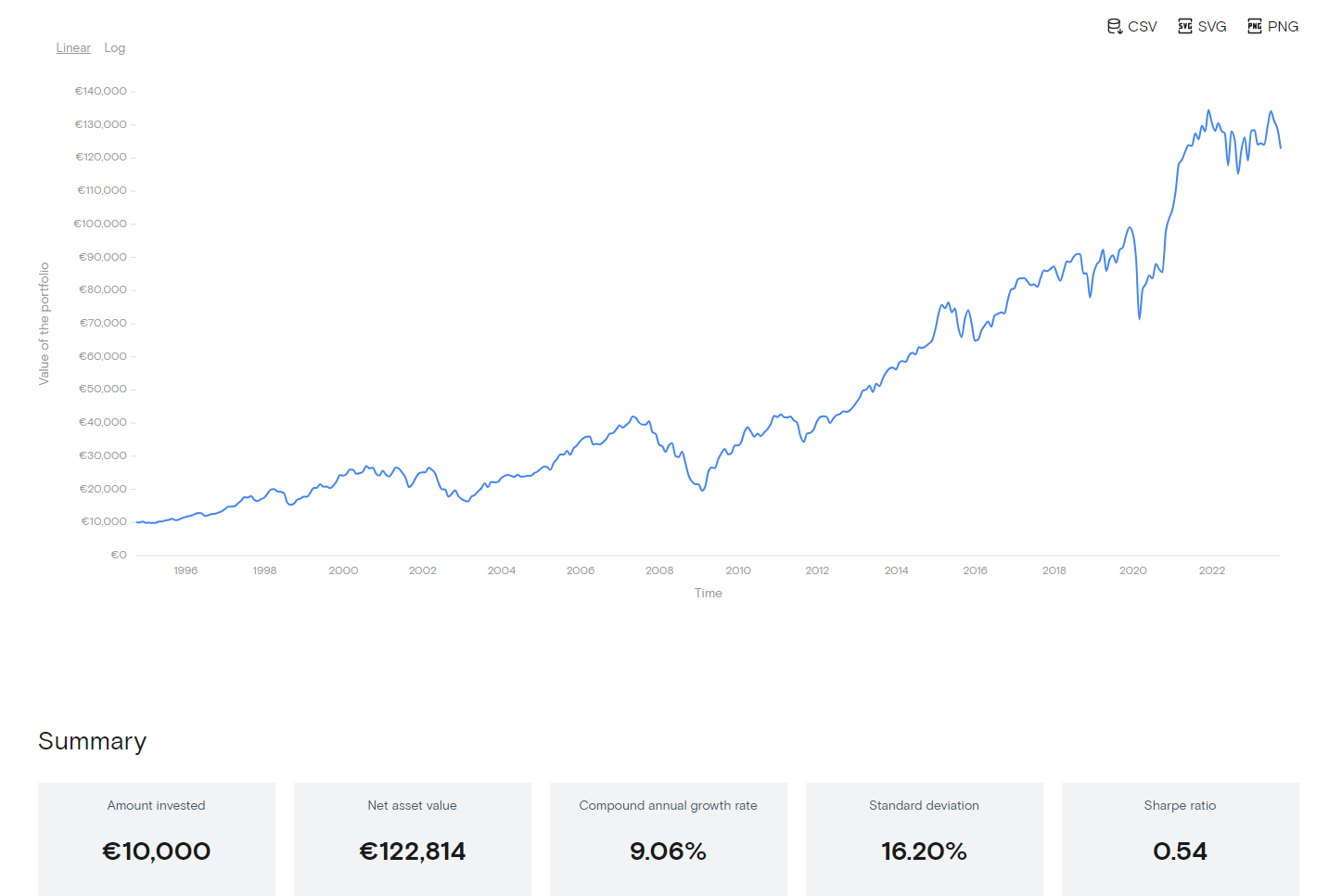Click the €100,000 y-axis tick label
The width and height of the screenshot is (1329, 896).
click(100, 224)
